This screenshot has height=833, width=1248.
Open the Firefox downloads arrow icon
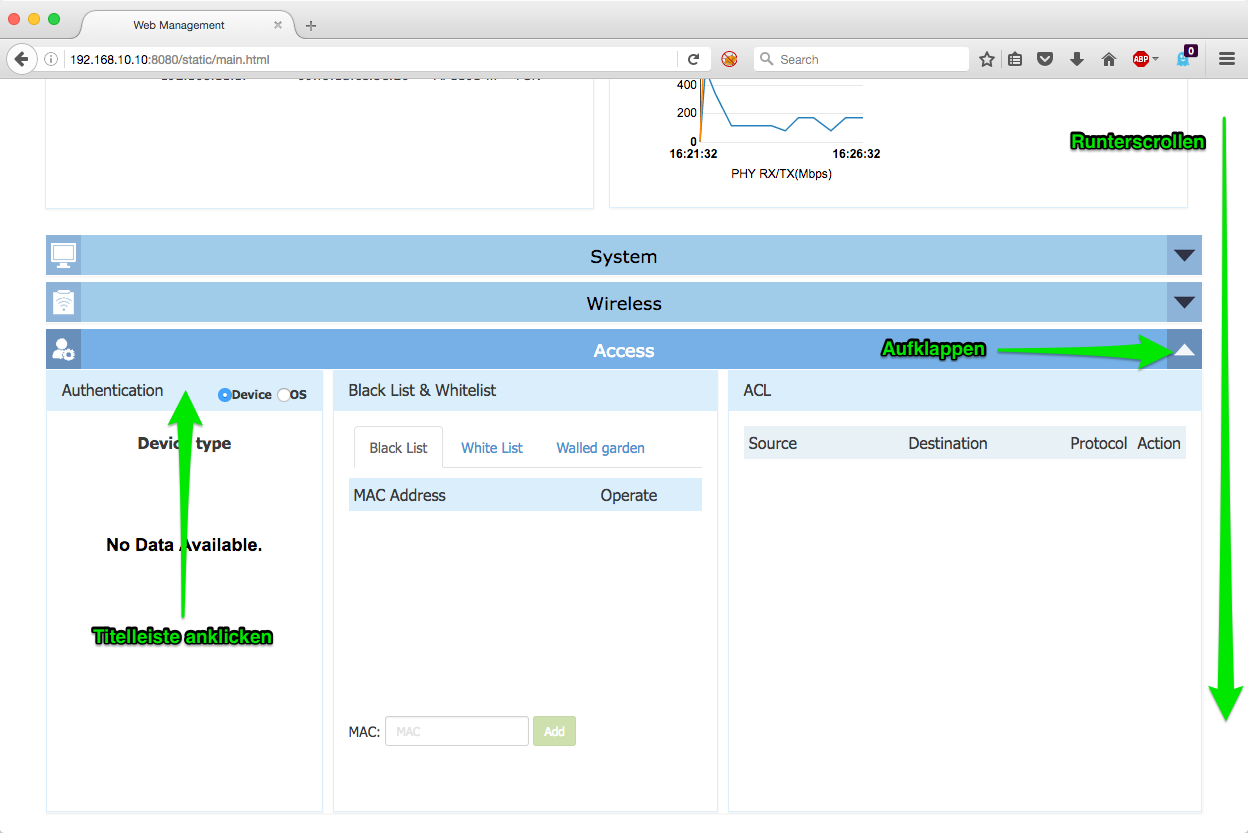(x=1077, y=60)
